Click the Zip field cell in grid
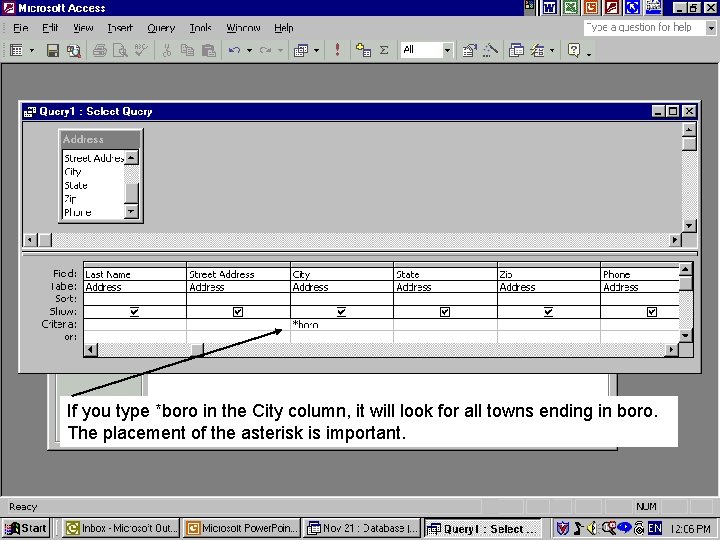This screenshot has height=540, width=720. [549, 274]
